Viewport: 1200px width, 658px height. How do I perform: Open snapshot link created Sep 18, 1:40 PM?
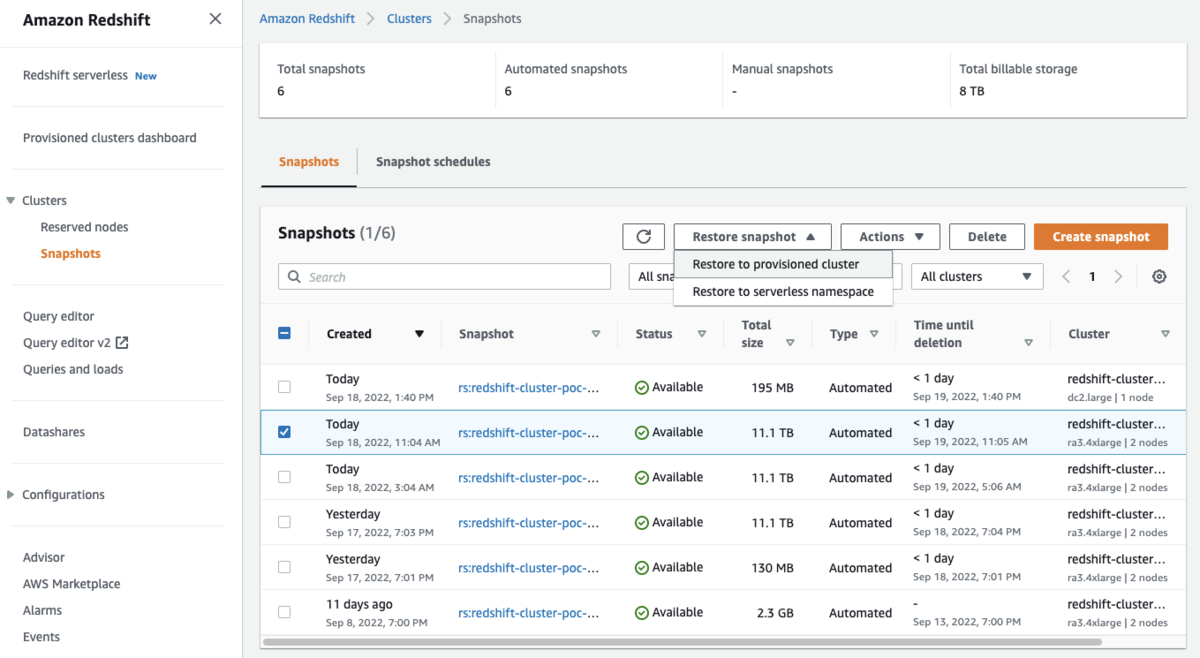529,388
